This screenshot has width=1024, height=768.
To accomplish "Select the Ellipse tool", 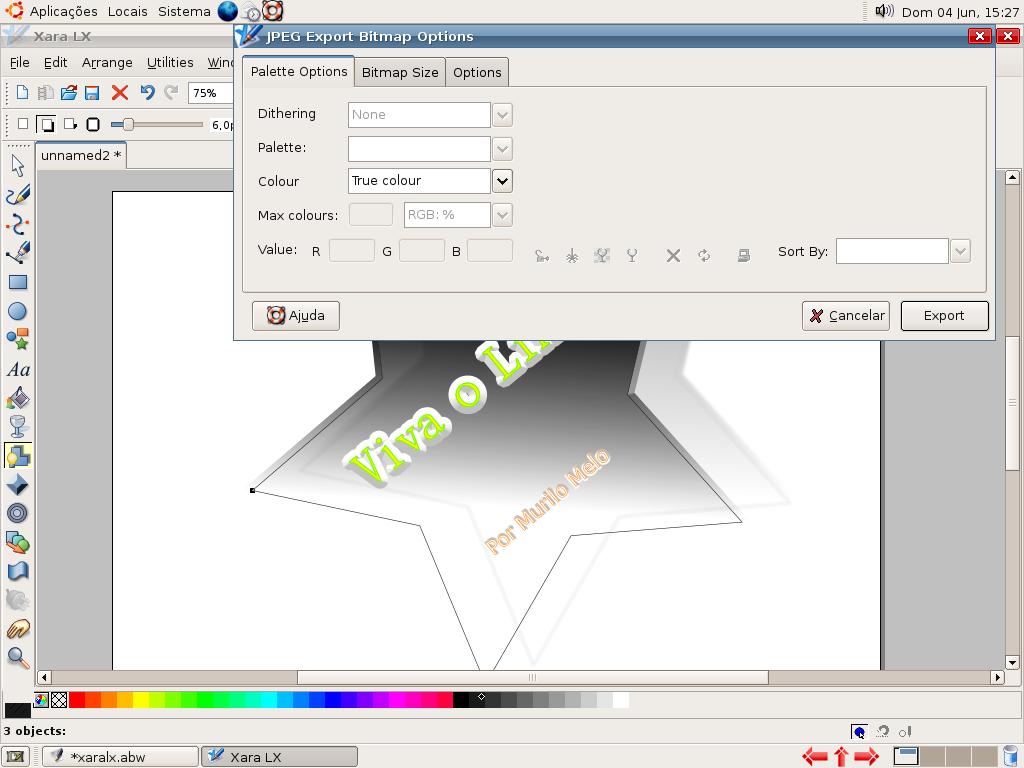I will pyautogui.click(x=18, y=311).
